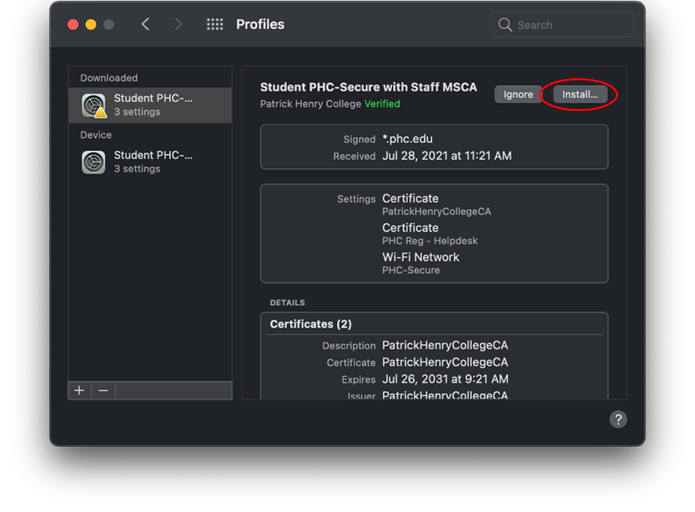Click the 'Wi-Fi Network' setting entry

tap(421, 257)
